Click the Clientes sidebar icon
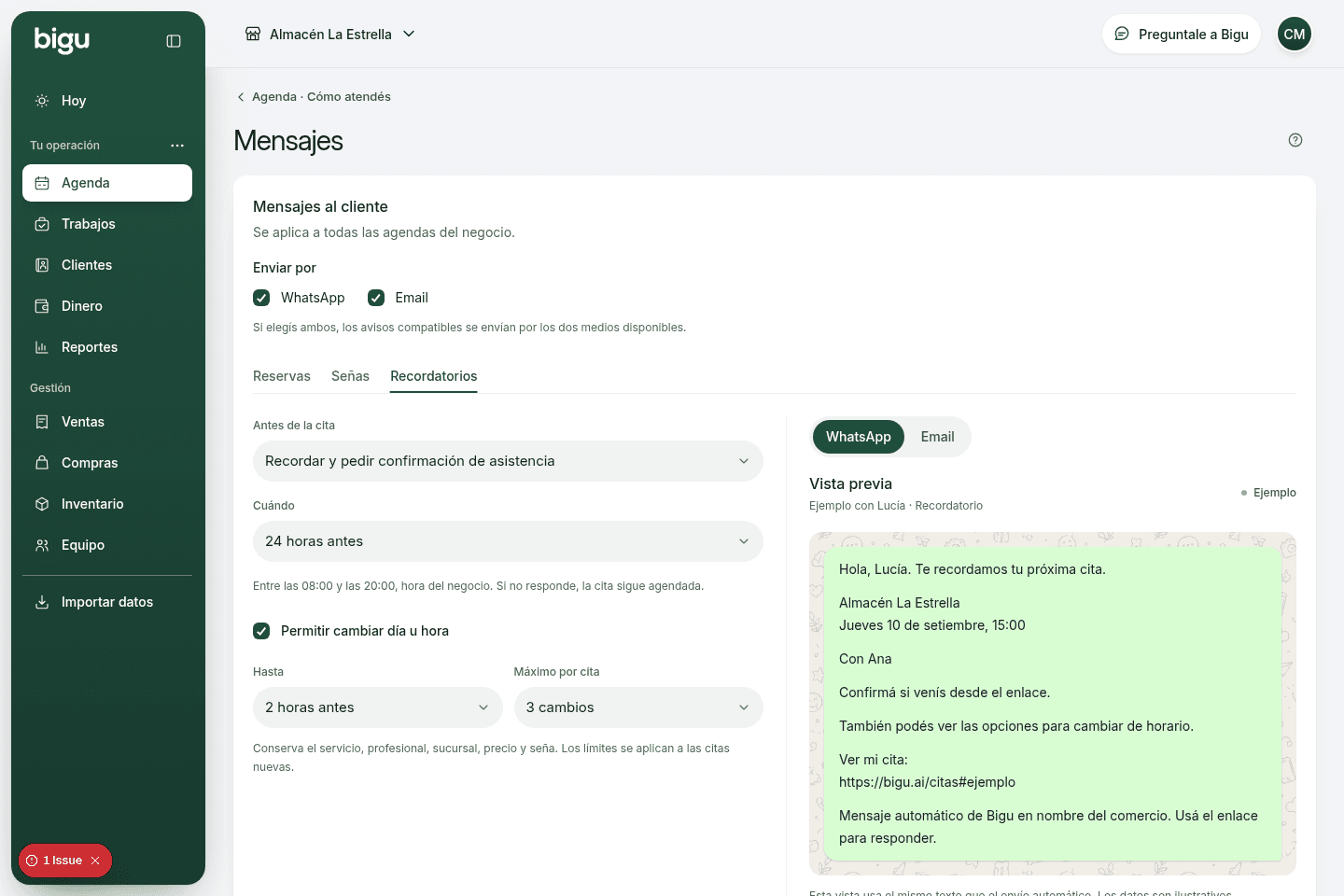 pos(42,265)
